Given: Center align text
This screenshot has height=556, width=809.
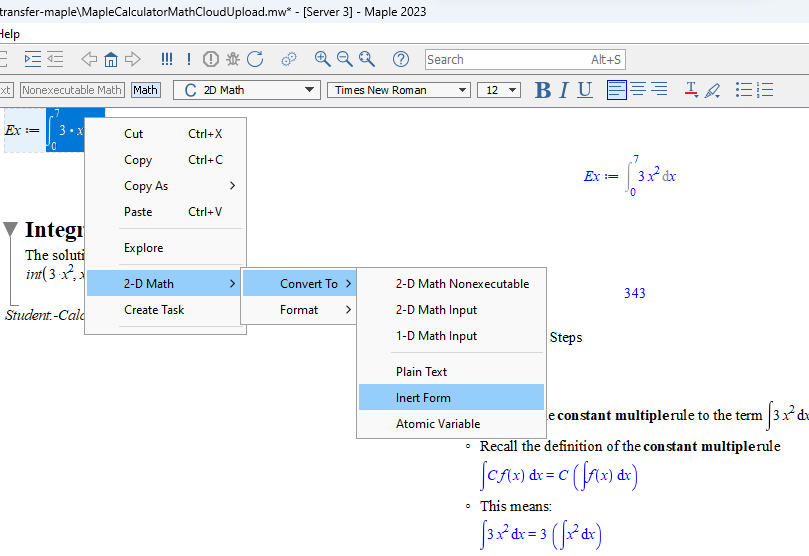Looking at the screenshot, I should click(x=638, y=90).
